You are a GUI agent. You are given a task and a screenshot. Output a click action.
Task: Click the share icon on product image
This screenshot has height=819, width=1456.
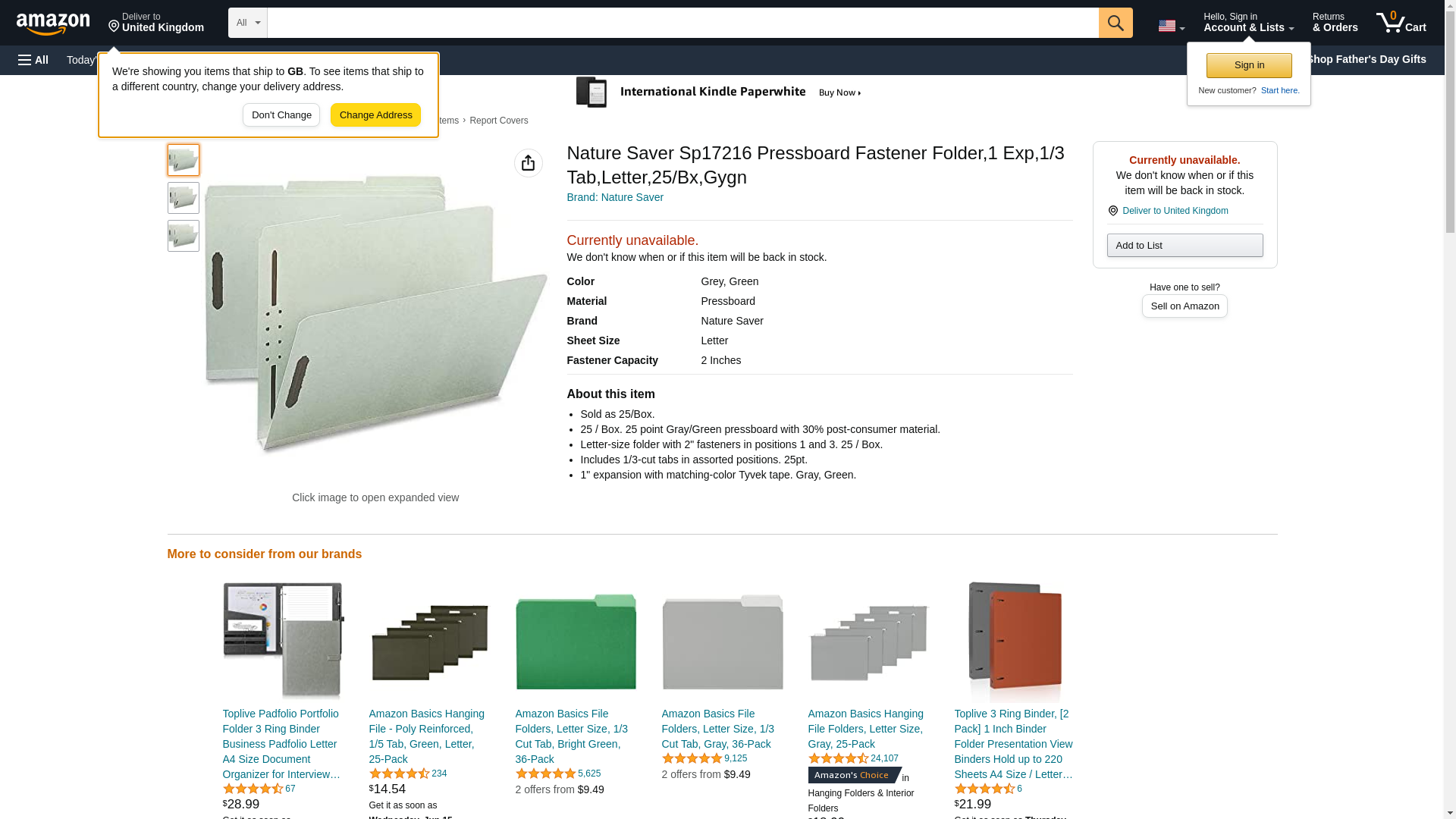click(x=528, y=163)
